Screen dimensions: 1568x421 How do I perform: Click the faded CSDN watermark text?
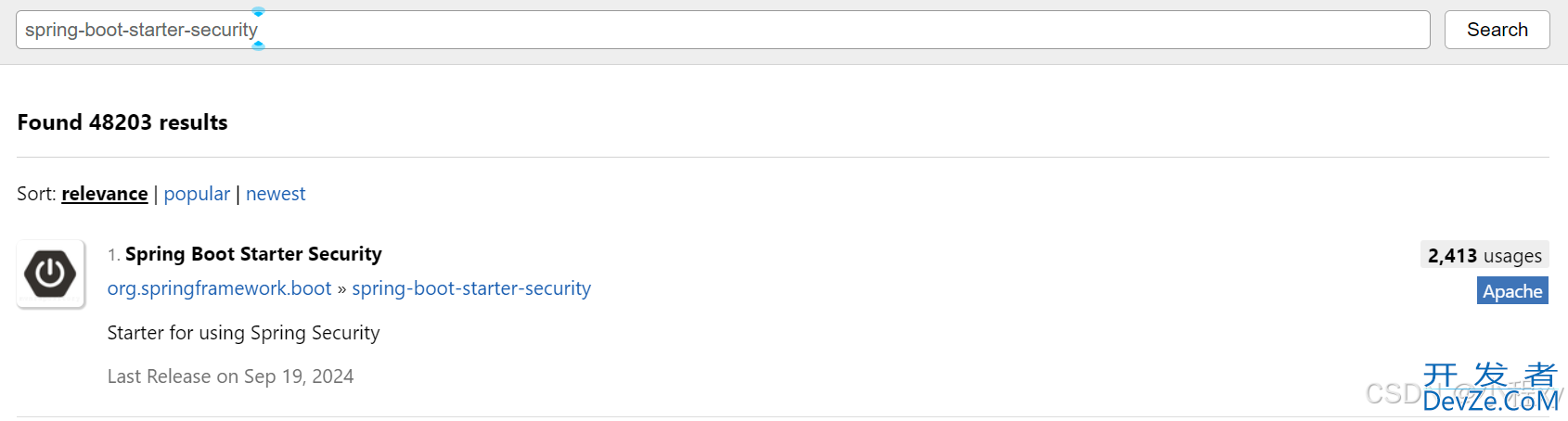(x=1394, y=394)
